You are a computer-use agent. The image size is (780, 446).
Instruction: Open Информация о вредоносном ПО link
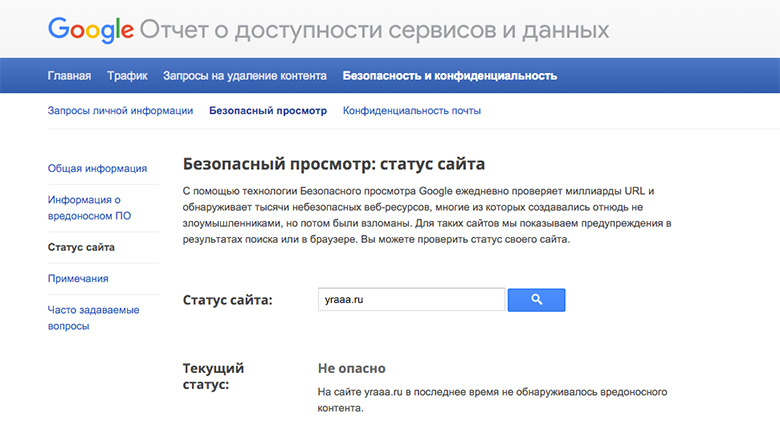pyautogui.click(x=90, y=208)
